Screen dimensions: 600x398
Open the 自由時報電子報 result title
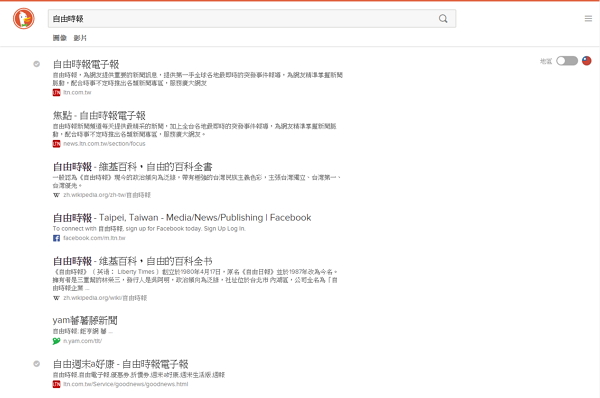pyautogui.click(x=86, y=64)
